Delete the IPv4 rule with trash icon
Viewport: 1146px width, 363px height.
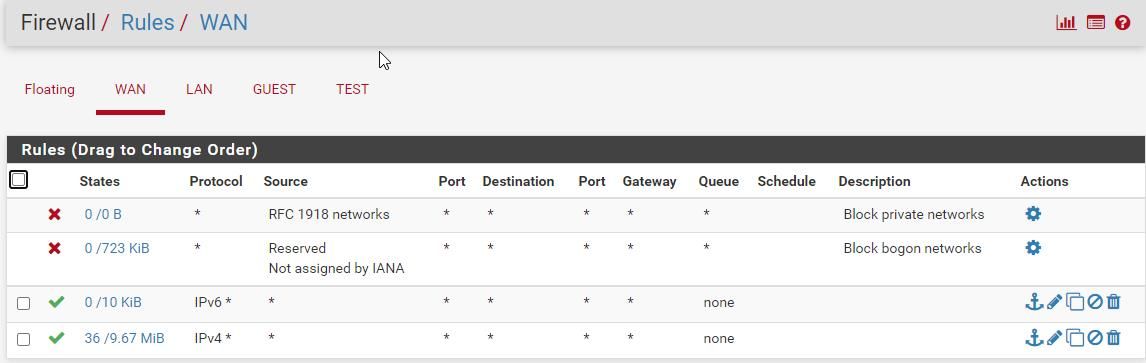point(1113,337)
